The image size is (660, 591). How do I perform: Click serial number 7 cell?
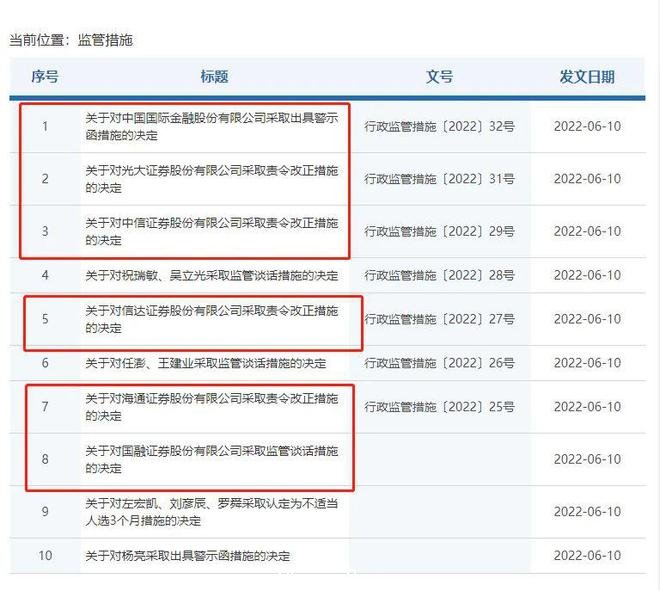[45, 407]
